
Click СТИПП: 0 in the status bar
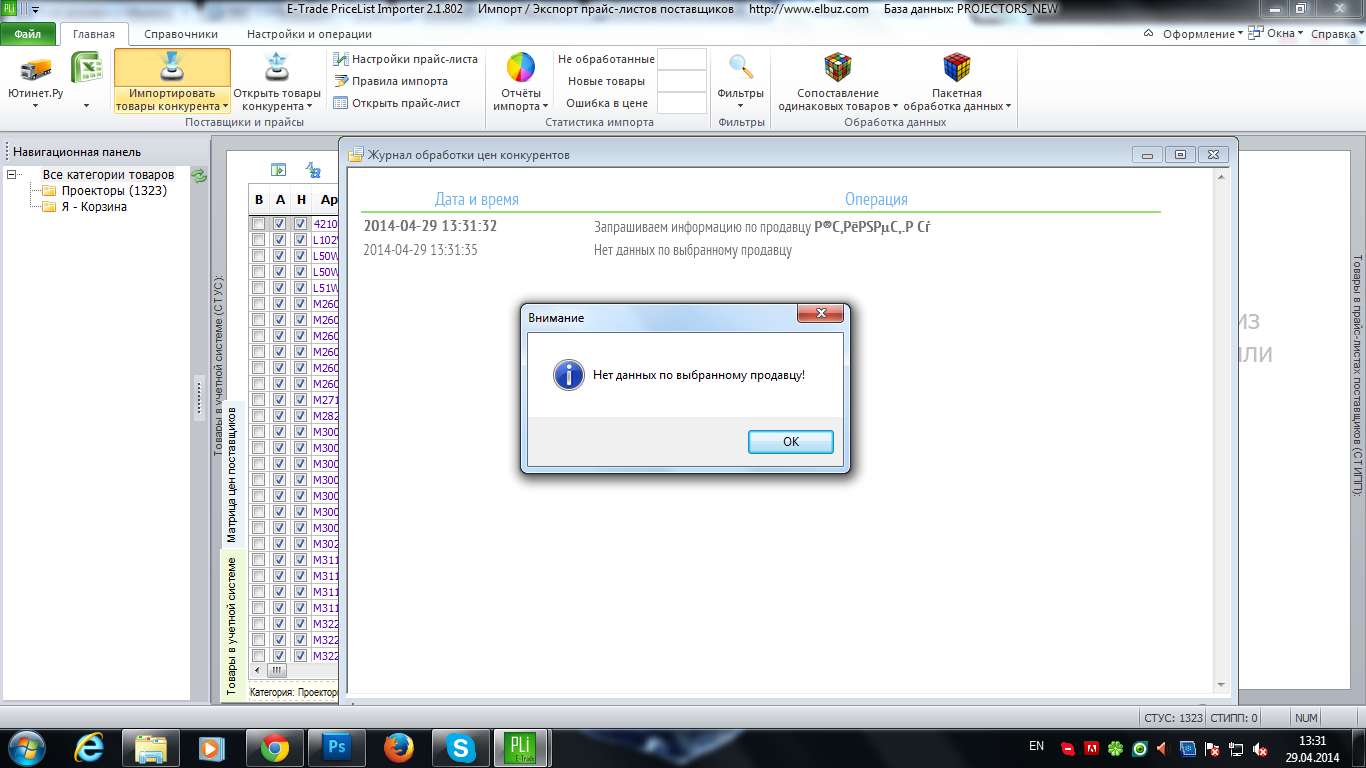pos(1233,718)
